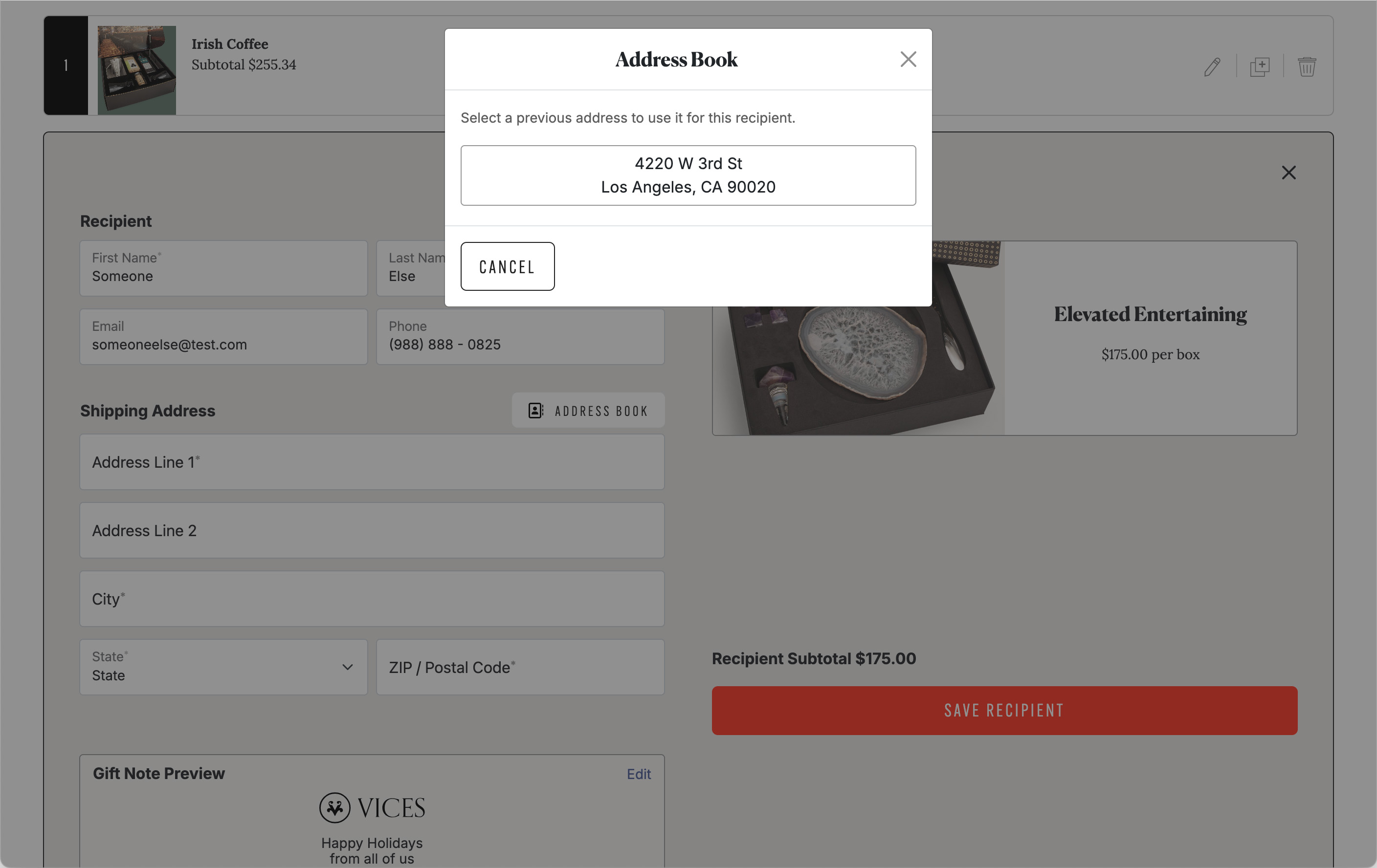Click the Address Line 1 field

tap(372, 462)
